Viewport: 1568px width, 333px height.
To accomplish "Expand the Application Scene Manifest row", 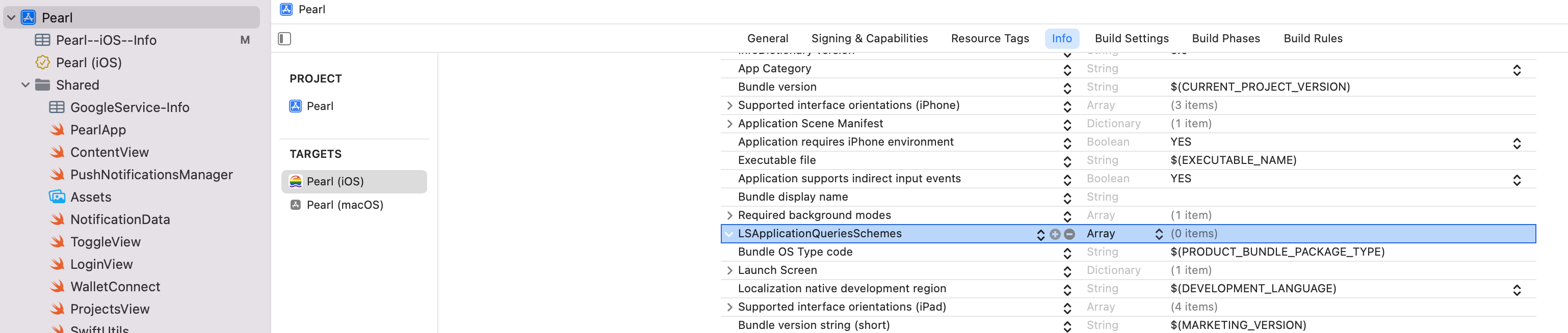I will pyautogui.click(x=729, y=124).
